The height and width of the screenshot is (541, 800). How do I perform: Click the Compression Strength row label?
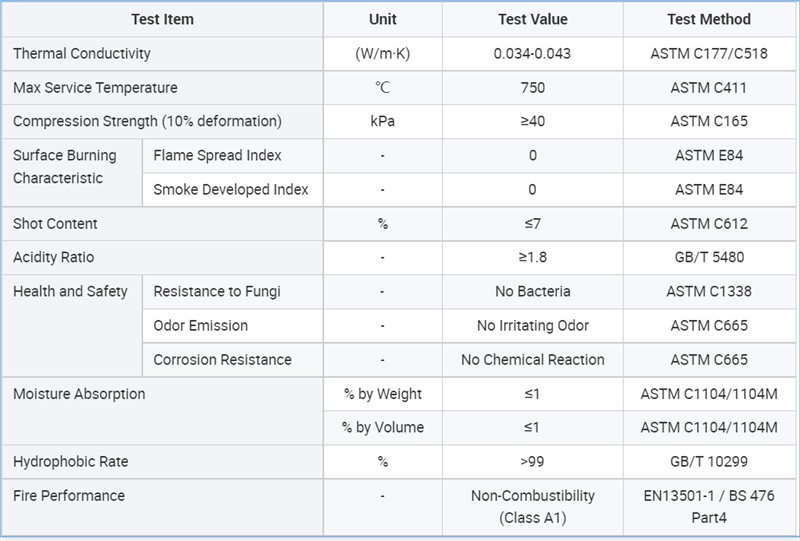pos(147,122)
